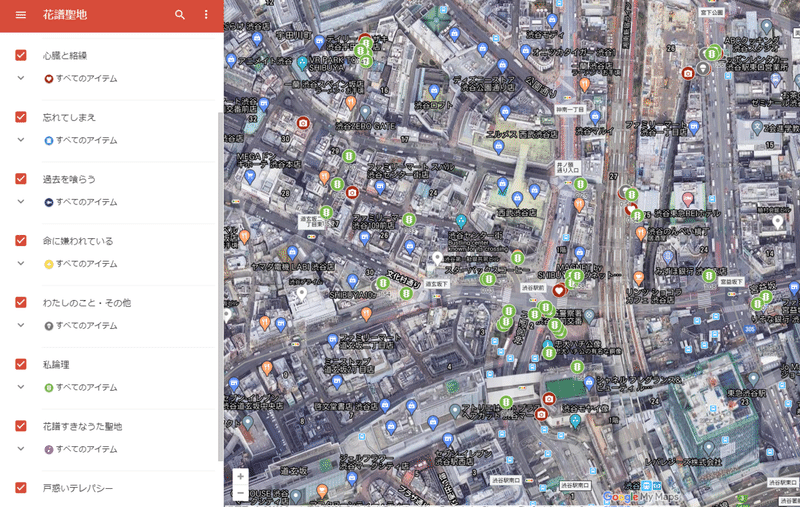This screenshot has width=800, height=507.
Task: Open the hamburger menu
Action: coord(20,15)
